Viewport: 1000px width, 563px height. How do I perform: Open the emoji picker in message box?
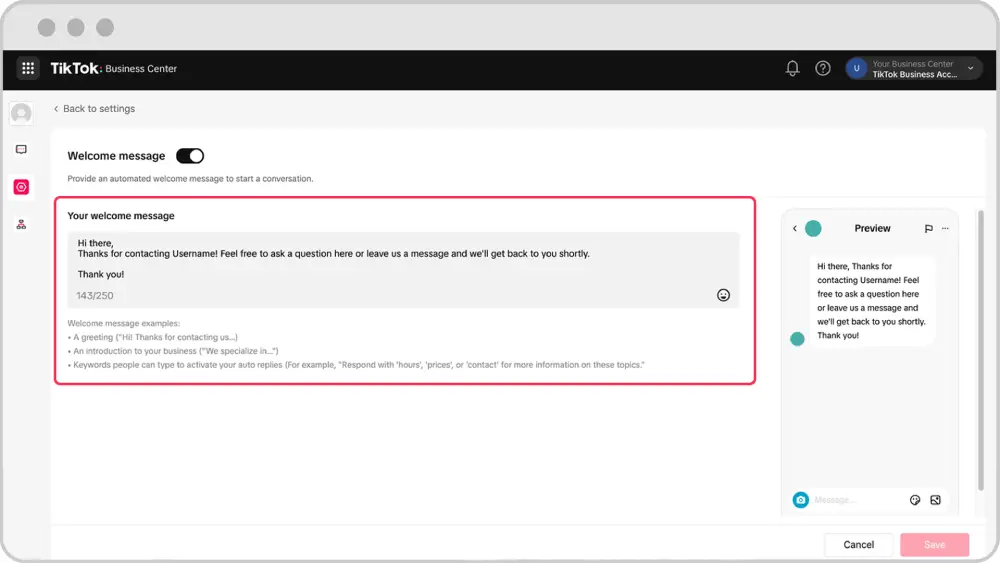(723, 295)
